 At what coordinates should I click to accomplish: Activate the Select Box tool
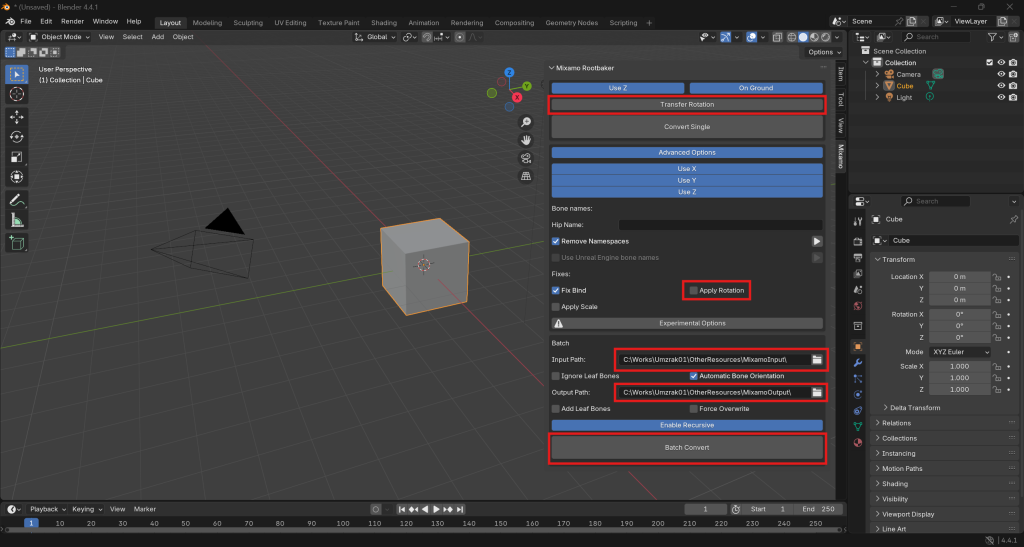coord(16,74)
